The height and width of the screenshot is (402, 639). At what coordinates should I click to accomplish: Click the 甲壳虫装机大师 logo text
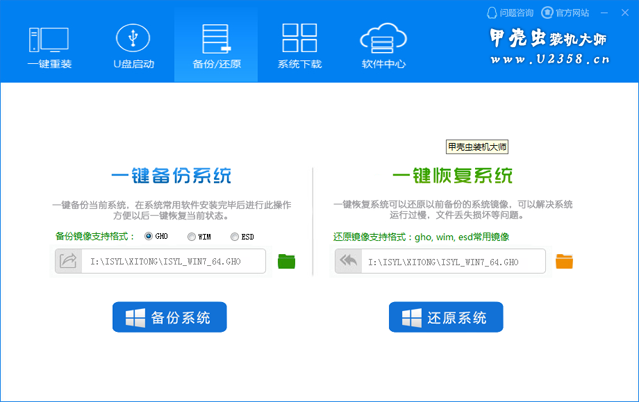point(549,38)
